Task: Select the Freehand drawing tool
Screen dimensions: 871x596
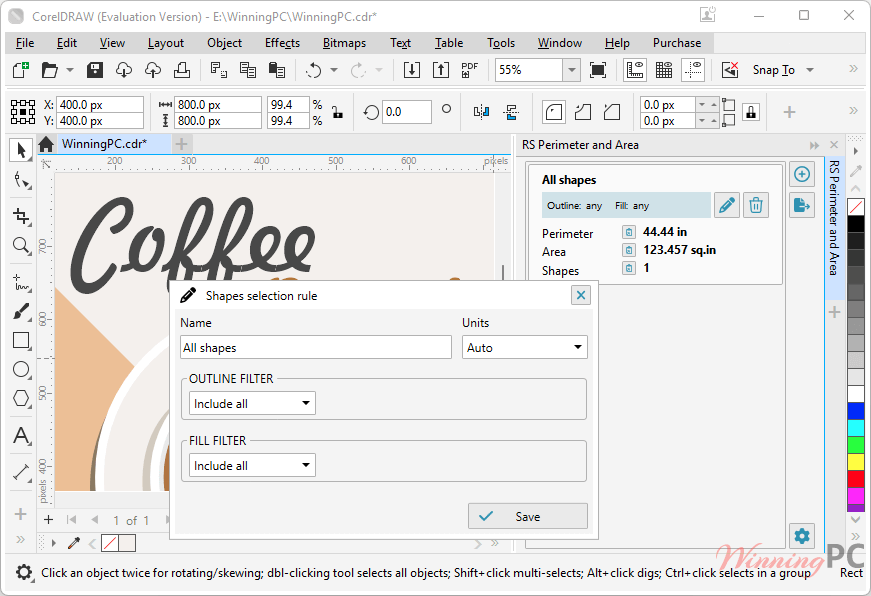Action: 21,283
